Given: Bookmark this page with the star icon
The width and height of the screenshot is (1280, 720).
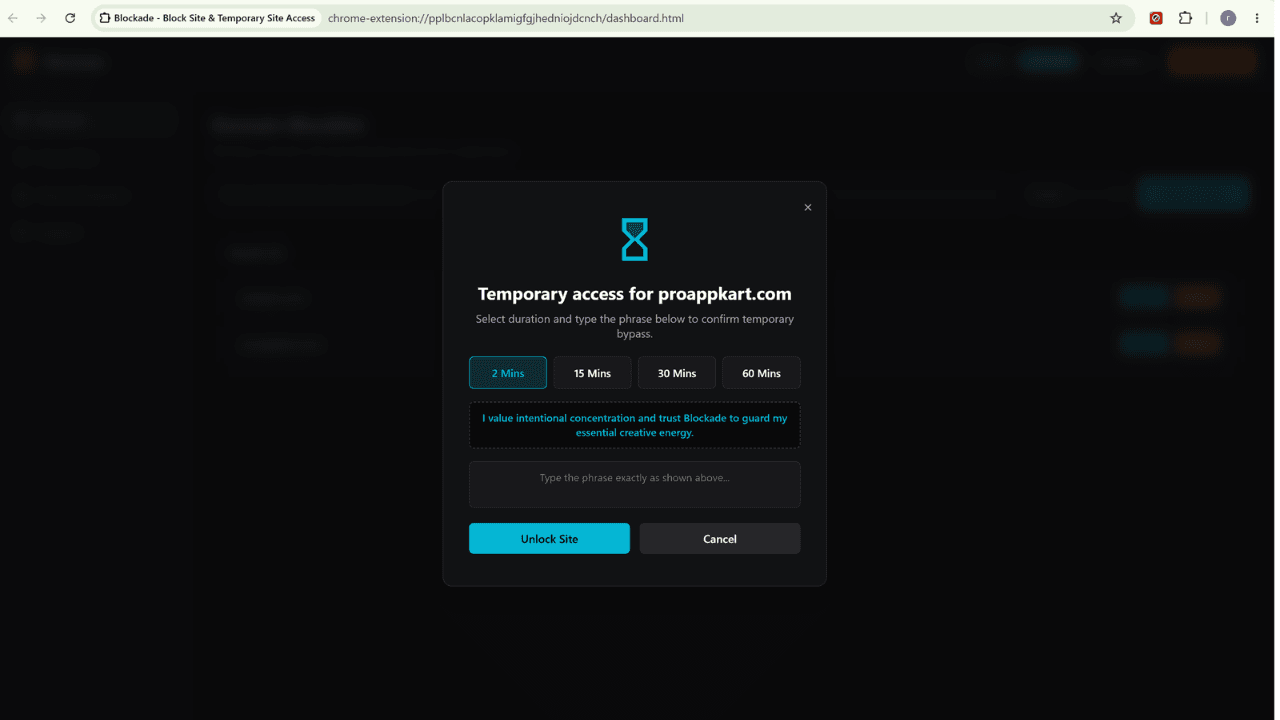Looking at the screenshot, I should pos(1116,18).
